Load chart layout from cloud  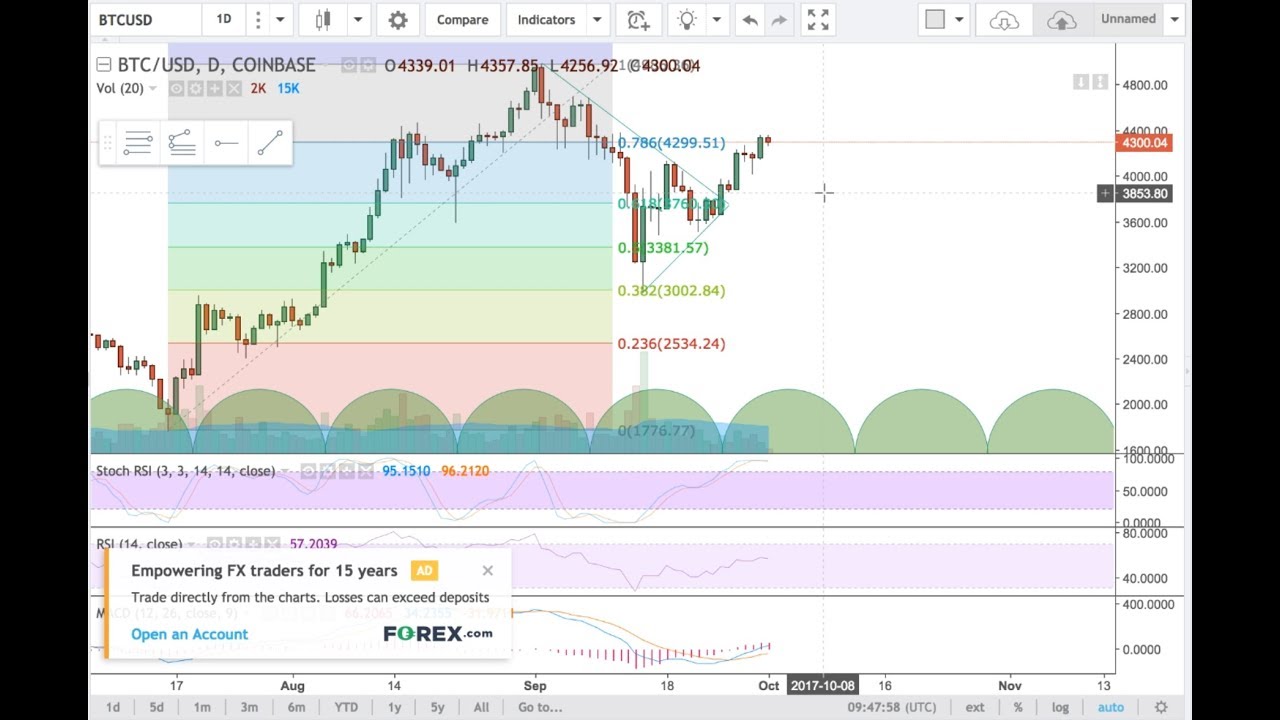1004,20
